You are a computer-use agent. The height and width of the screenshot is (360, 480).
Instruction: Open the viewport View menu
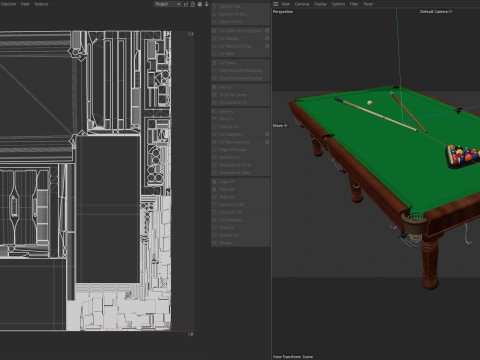(x=286, y=4)
